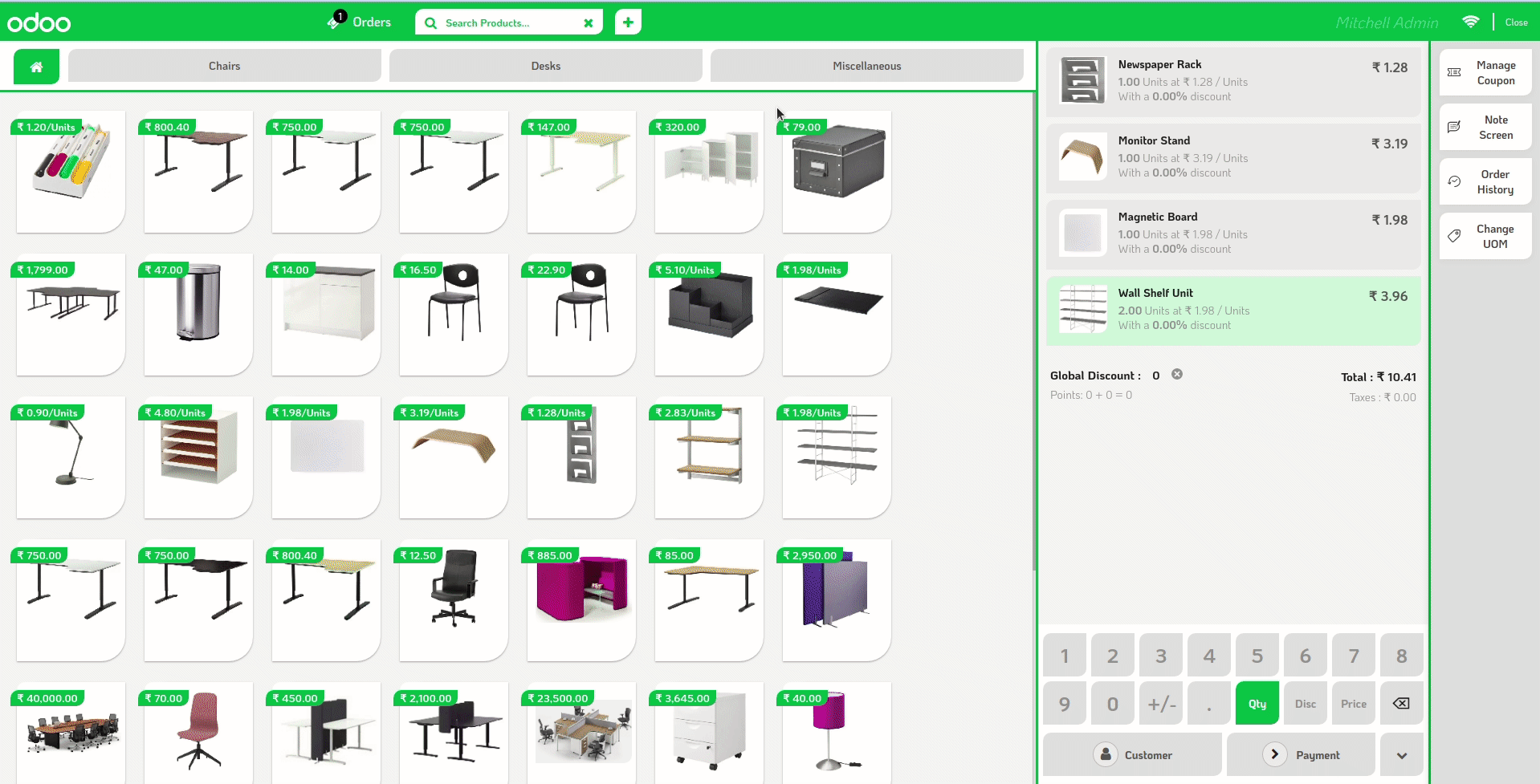Click the search products field

click(x=510, y=23)
